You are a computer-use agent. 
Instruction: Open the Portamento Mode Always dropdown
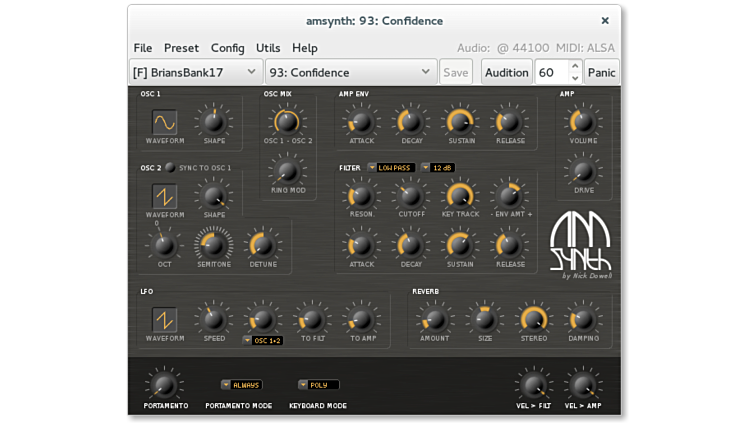coord(242,385)
